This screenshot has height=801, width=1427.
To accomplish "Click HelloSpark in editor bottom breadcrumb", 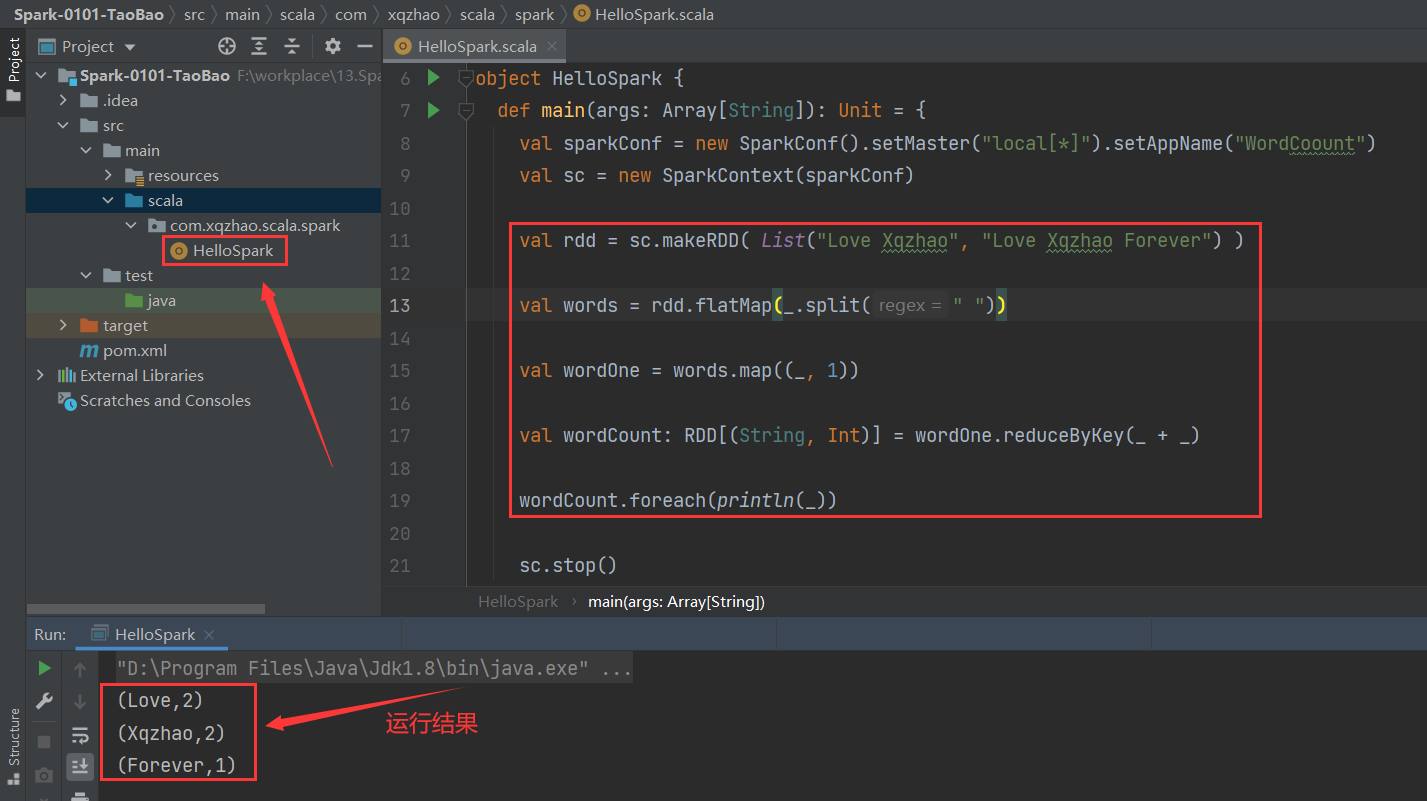I will (518, 602).
